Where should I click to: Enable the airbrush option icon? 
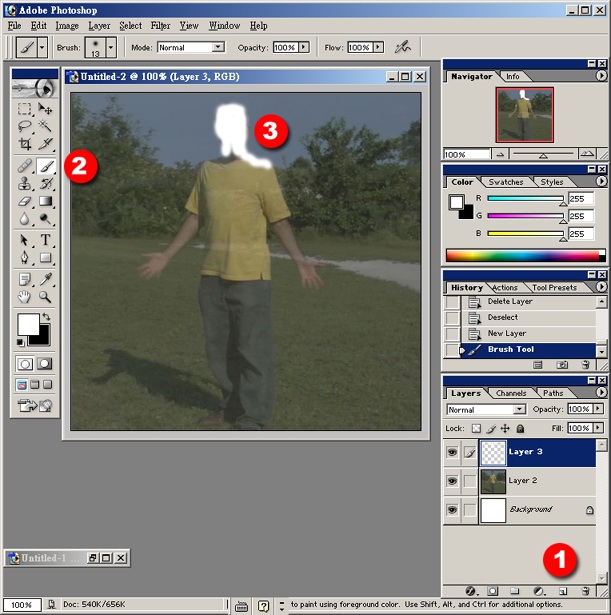pyautogui.click(x=403, y=47)
